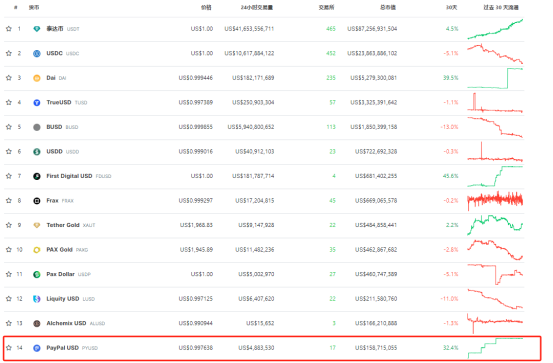This screenshot has height=363, width=553.
Task: Sort by the 交易所 exchanges column header
Action: pyautogui.click(x=326, y=7)
